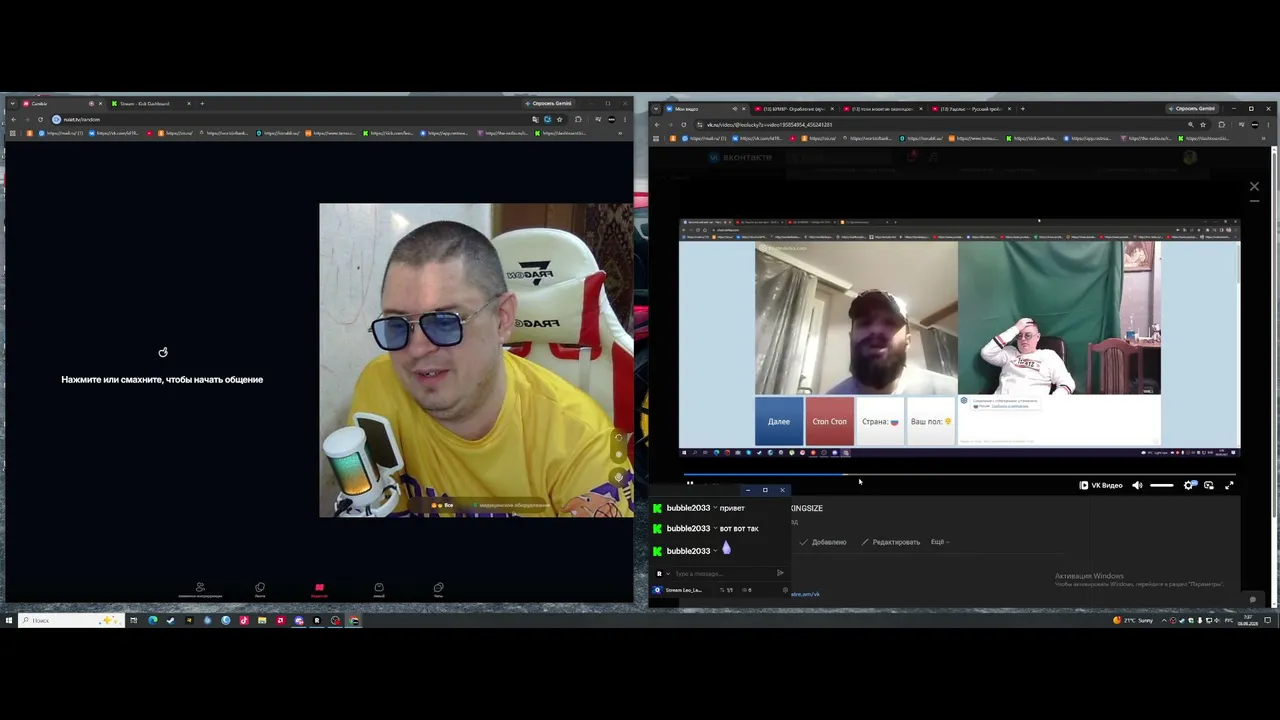Click Редактировать below the video
The width and height of the screenshot is (1280, 720).
point(890,542)
